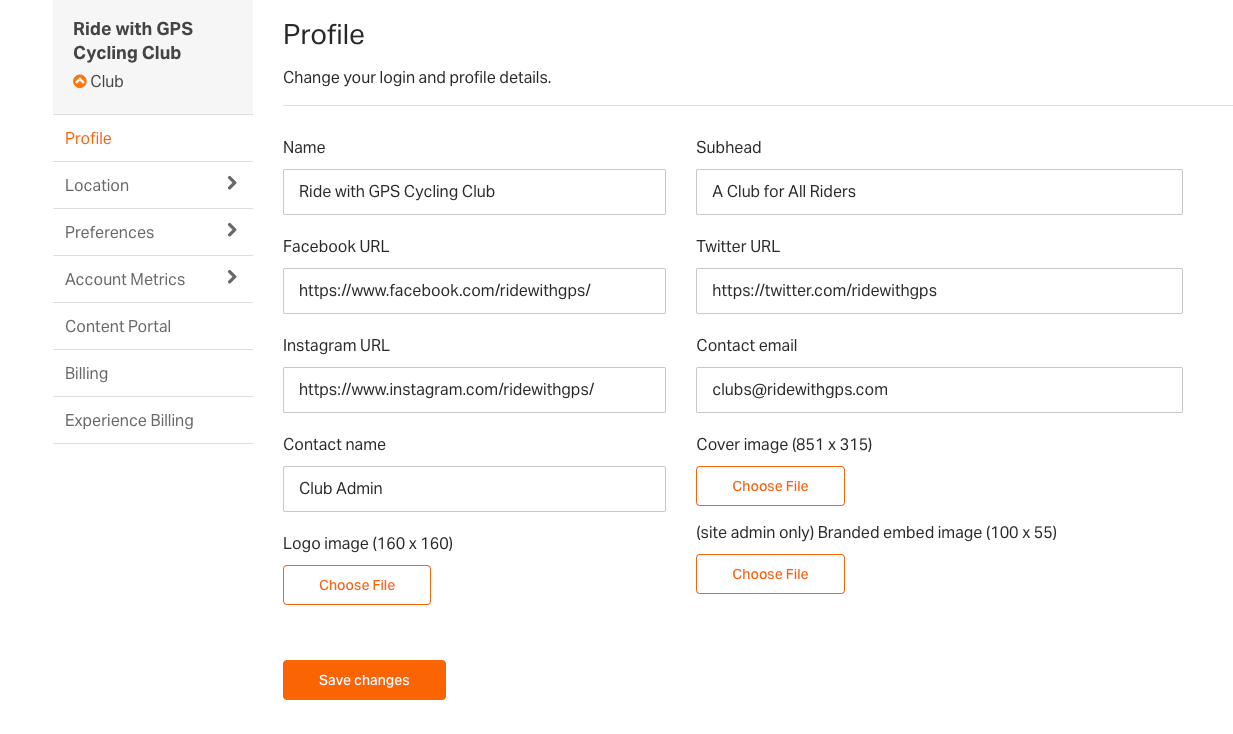This screenshot has width=1233, height=734.
Task: Open the Preferences sidebar section
Action: click(x=153, y=232)
